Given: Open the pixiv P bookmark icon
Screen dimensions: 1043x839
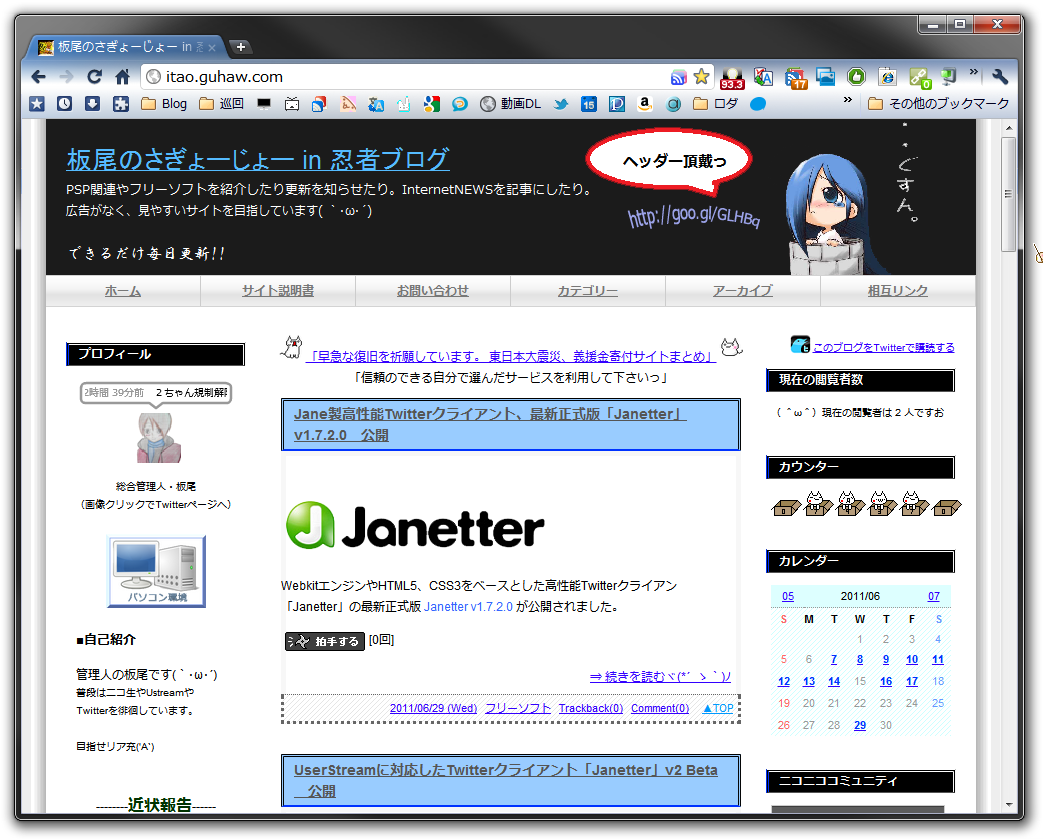Looking at the screenshot, I should [617, 104].
